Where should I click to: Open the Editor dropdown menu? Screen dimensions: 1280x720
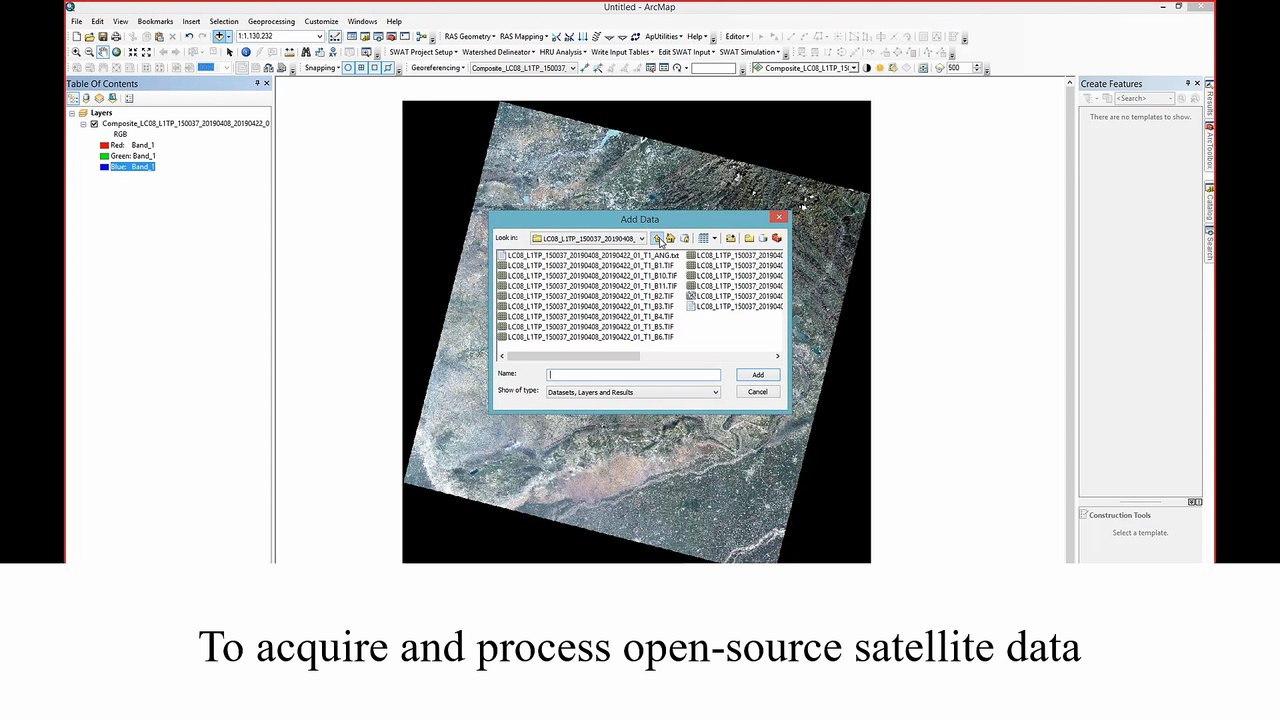pos(737,36)
